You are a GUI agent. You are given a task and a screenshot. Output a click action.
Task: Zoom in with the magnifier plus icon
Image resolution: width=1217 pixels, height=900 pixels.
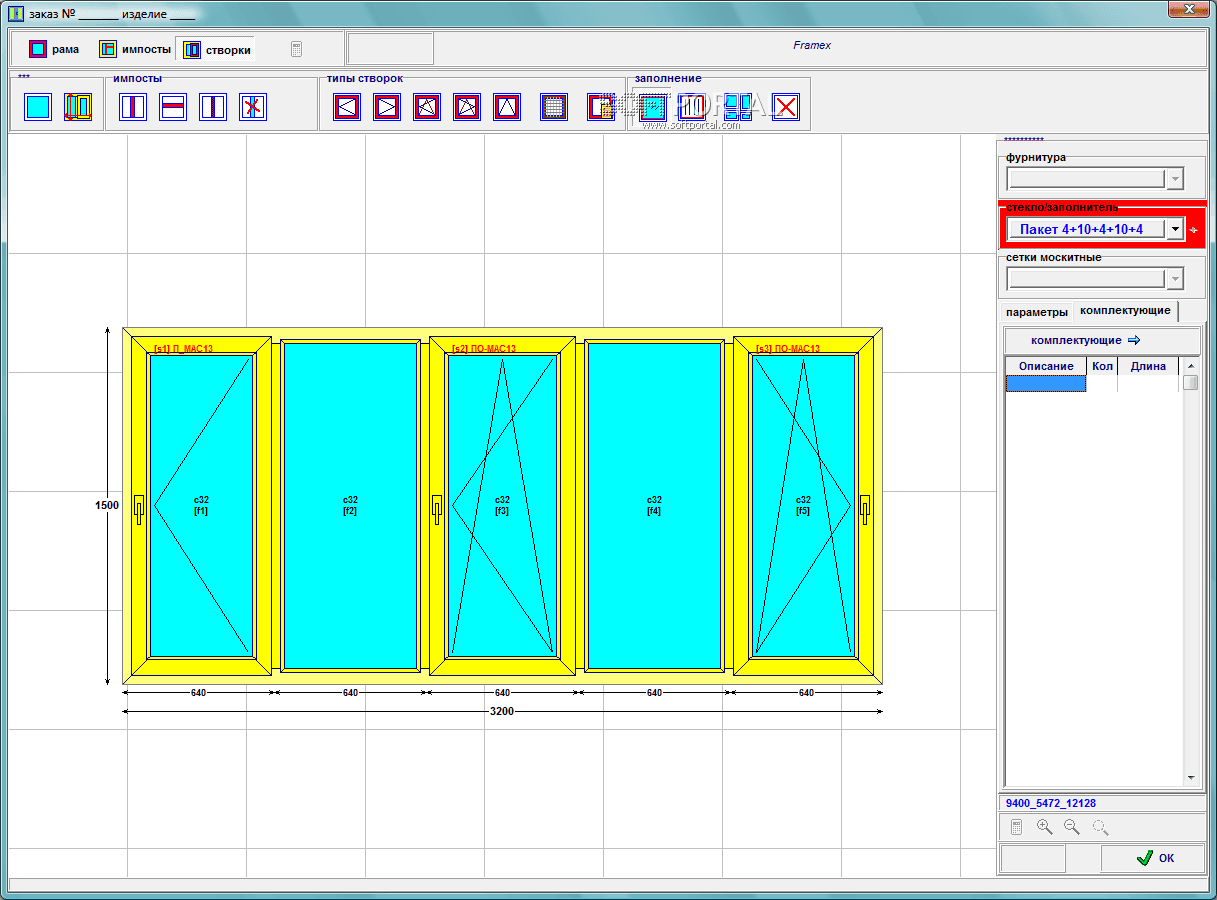1045,827
